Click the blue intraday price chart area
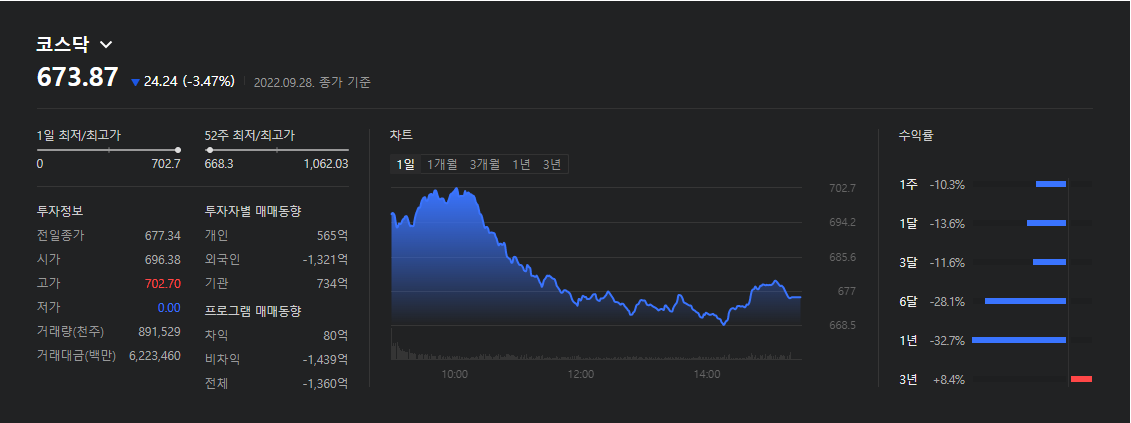This screenshot has height=423, width=1131. coord(596,257)
